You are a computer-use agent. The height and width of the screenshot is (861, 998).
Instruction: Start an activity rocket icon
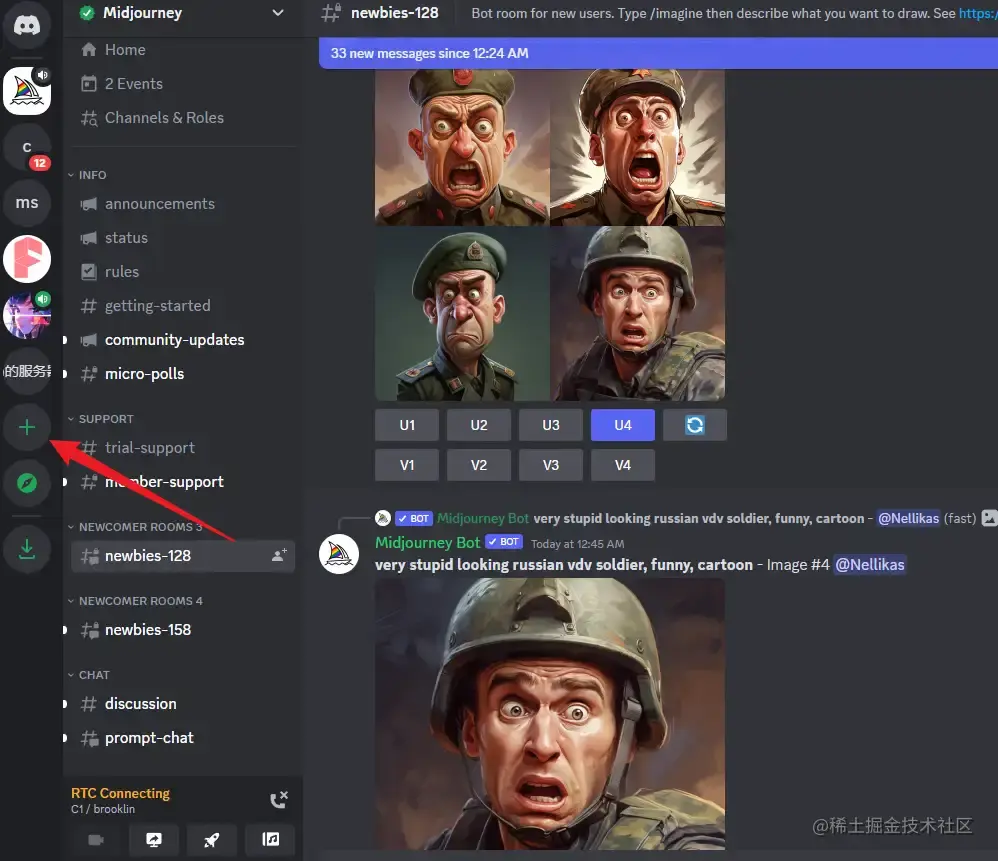(x=212, y=840)
